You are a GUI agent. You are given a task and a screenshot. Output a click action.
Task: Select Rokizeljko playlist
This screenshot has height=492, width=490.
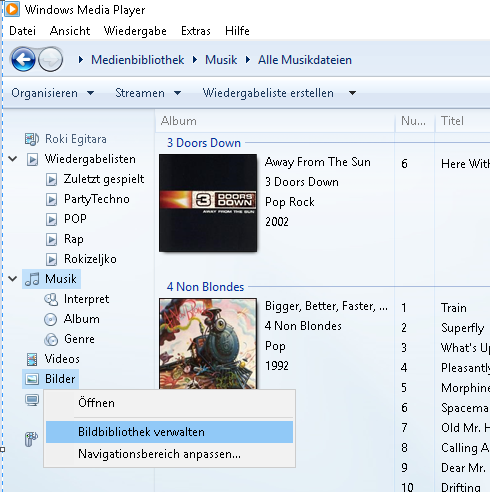pos(90,259)
